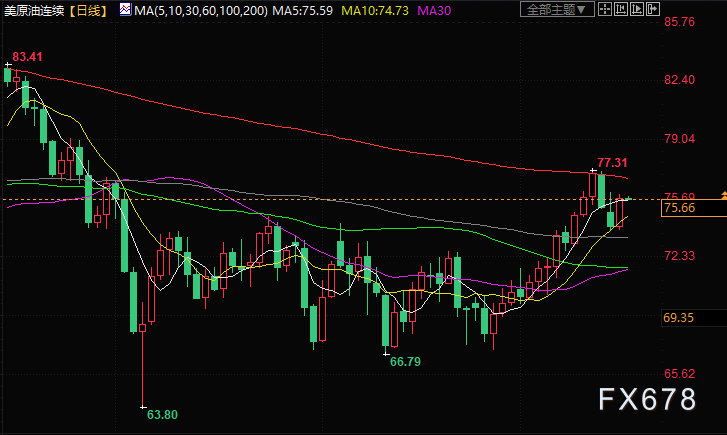Click the 75.66 current price tag
This screenshot has width=727, height=435.
694,208
